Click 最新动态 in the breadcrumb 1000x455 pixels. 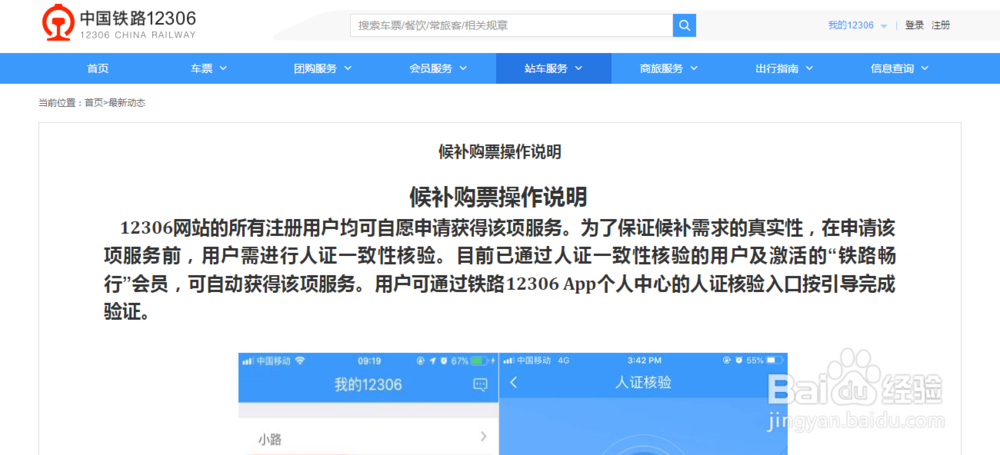(127, 103)
